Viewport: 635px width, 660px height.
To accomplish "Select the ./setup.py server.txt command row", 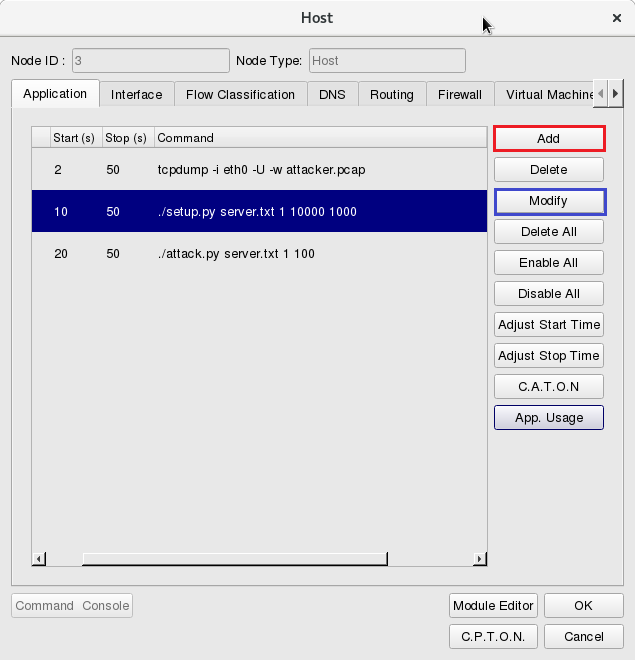I will click(259, 211).
